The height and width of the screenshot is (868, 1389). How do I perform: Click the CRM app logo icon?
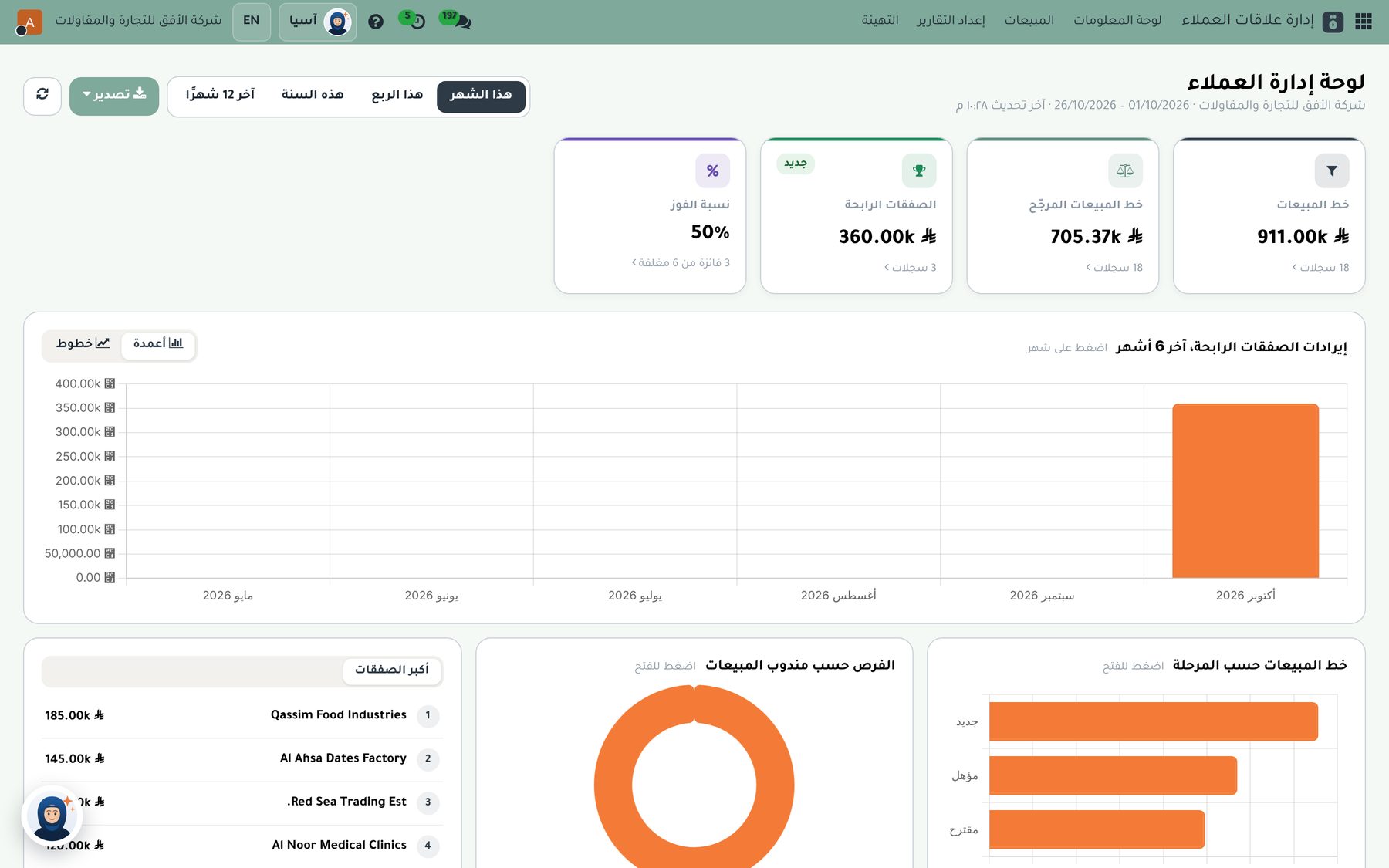click(x=1333, y=22)
